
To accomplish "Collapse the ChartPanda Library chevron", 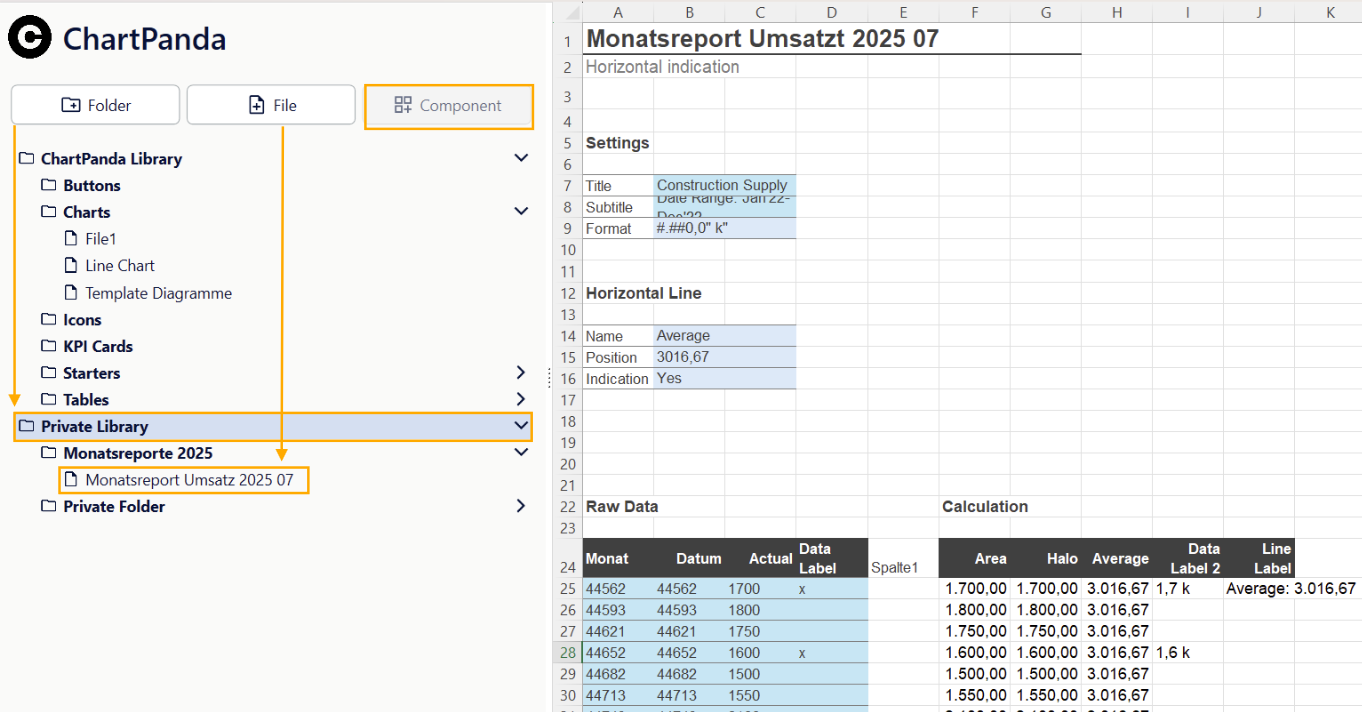I will click(520, 158).
